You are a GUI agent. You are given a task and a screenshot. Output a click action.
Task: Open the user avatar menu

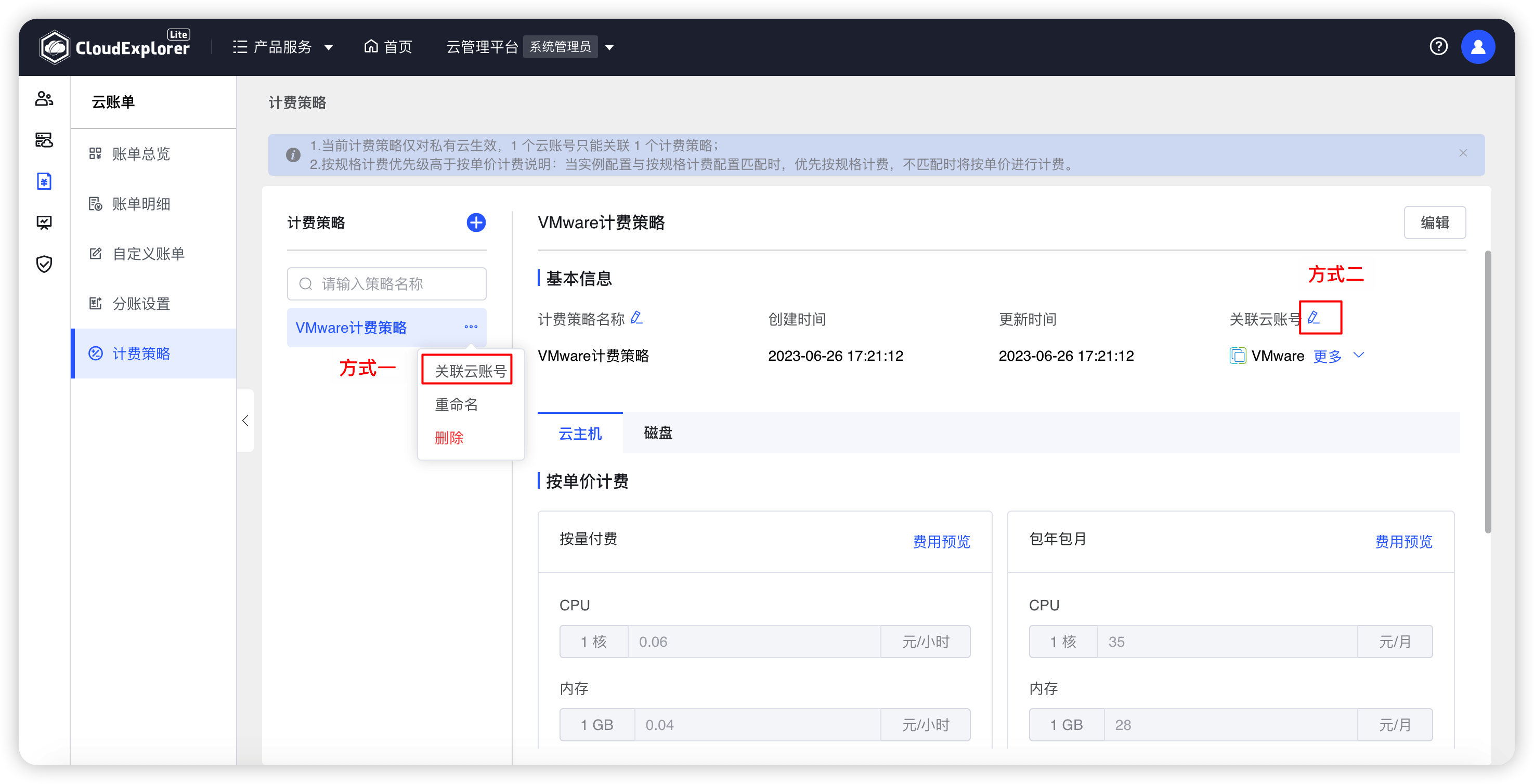[1477, 46]
